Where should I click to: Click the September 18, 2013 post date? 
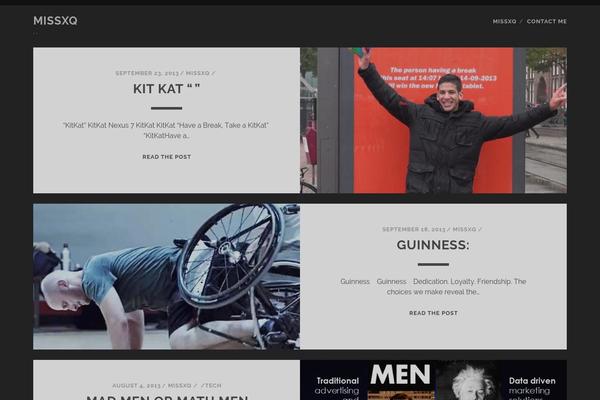(x=414, y=229)
